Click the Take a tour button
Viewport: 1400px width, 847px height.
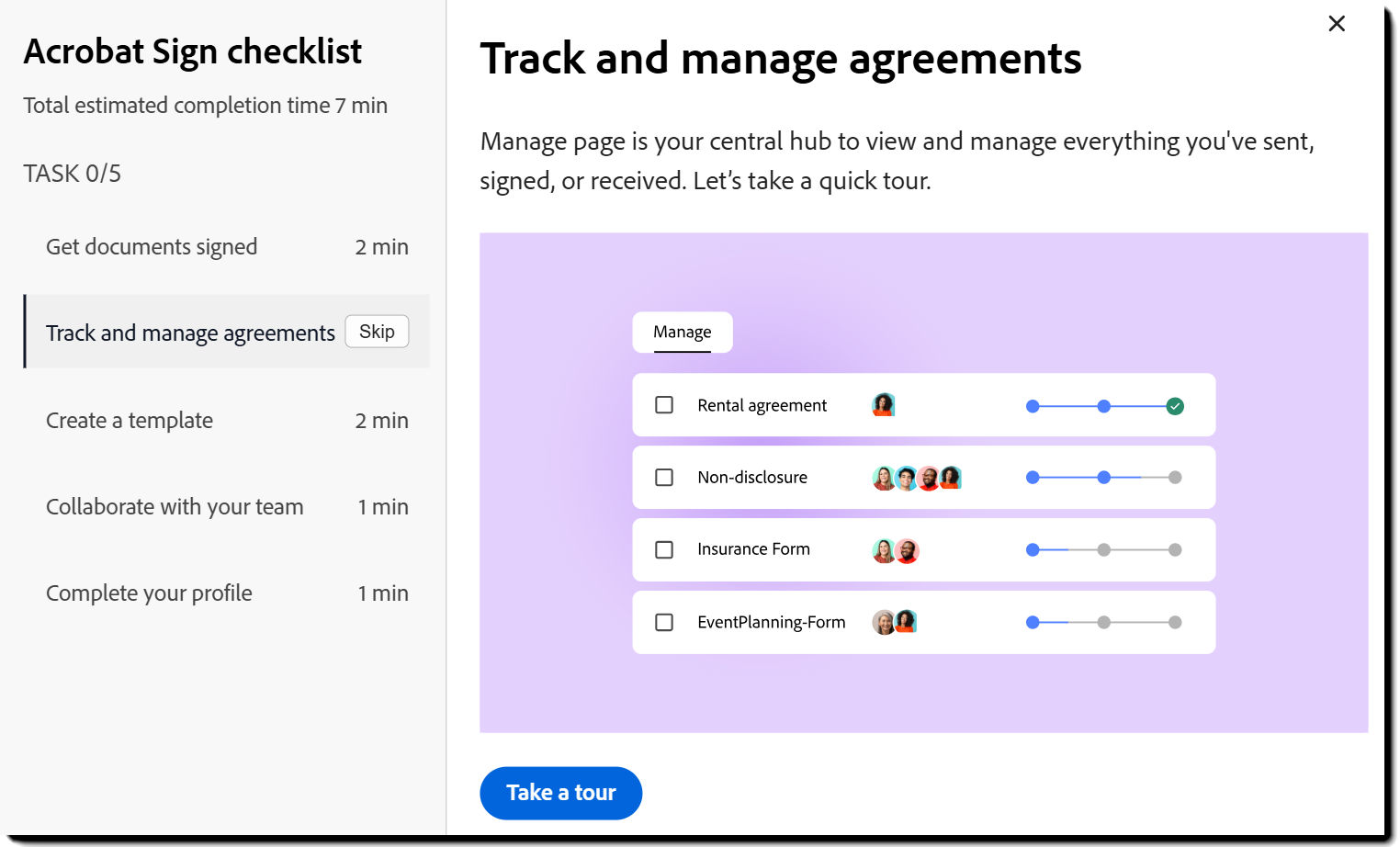[x=560, y=792]
